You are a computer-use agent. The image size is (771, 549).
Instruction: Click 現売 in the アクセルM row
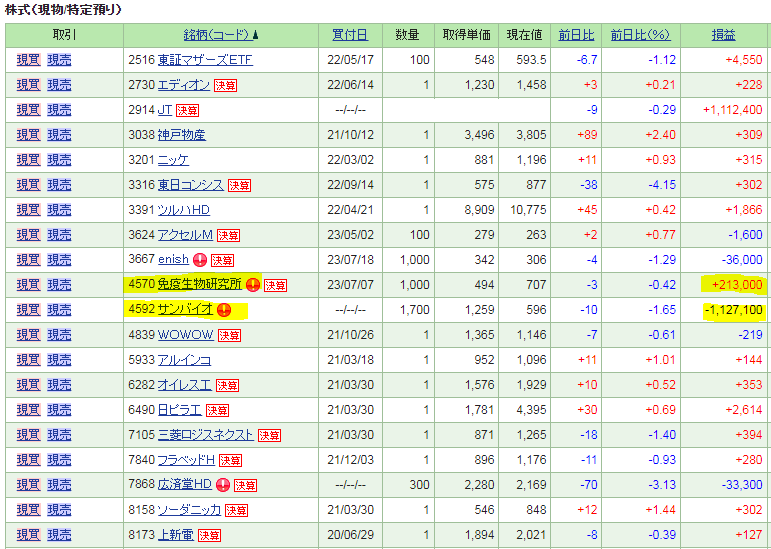point(59,235)
